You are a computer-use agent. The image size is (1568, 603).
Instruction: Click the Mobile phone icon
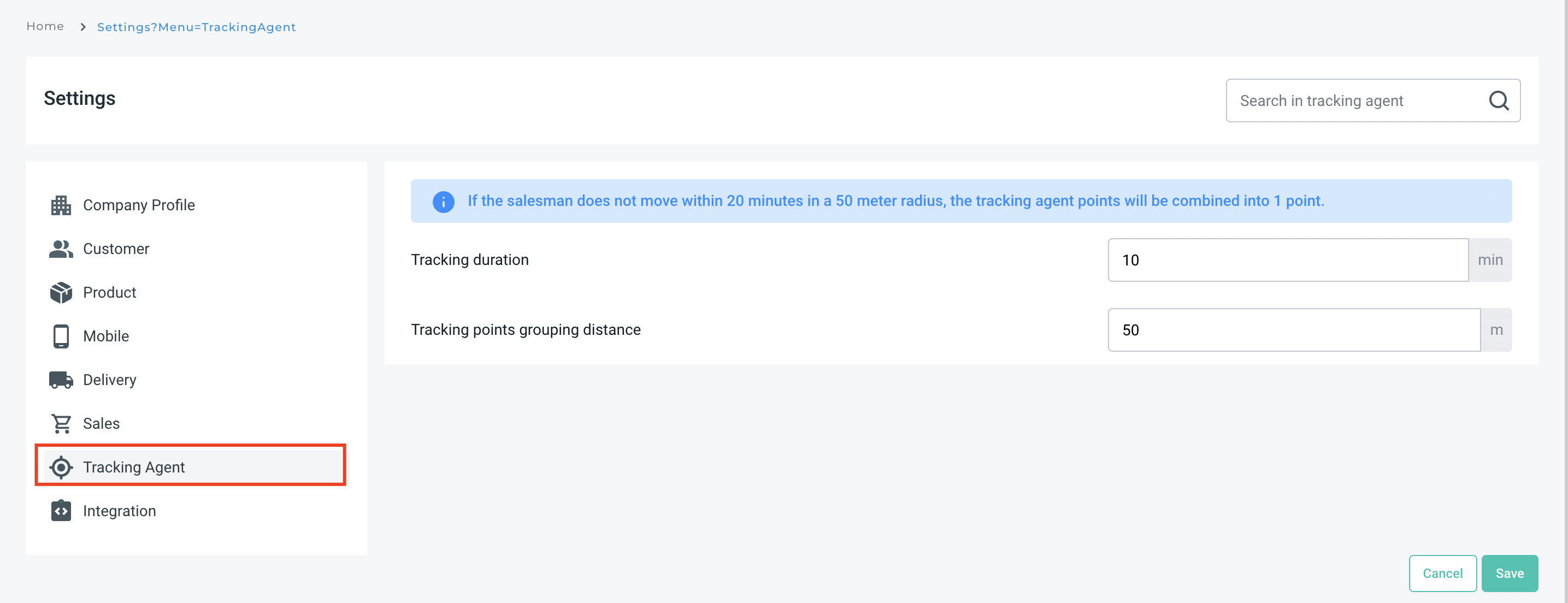(61, 336)
